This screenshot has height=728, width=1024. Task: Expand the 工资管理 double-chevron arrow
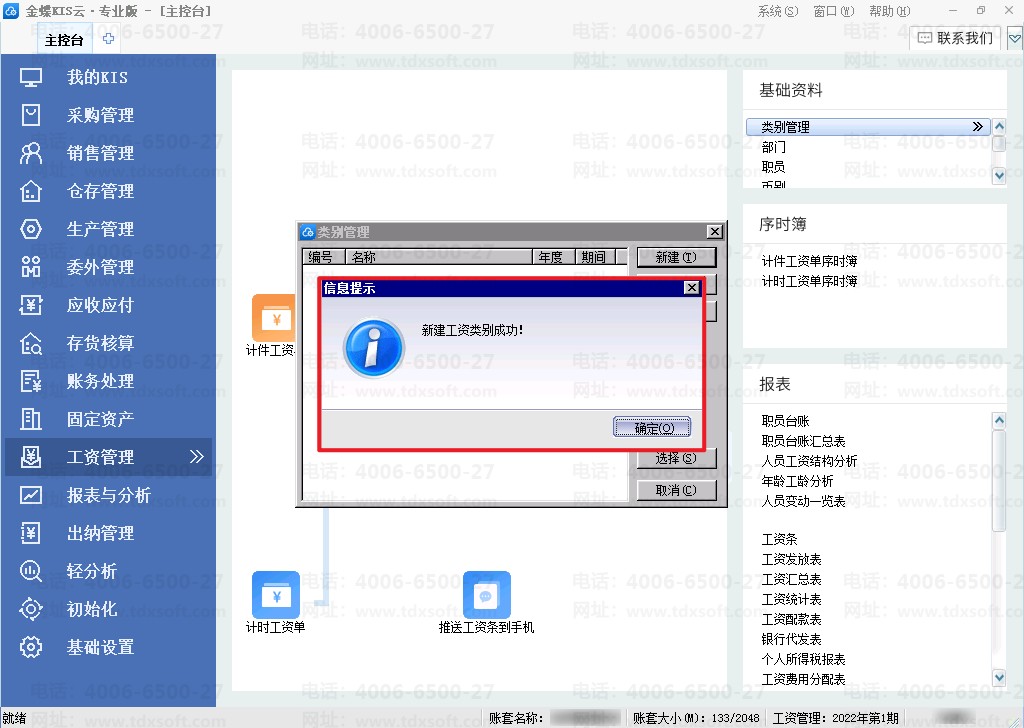click(197, 456)
